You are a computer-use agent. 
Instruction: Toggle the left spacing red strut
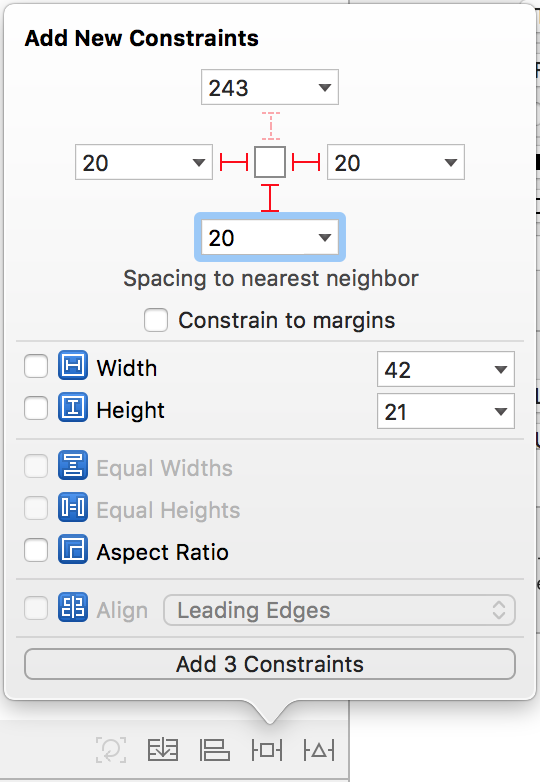pyautogui.click(x=234, y=162)
